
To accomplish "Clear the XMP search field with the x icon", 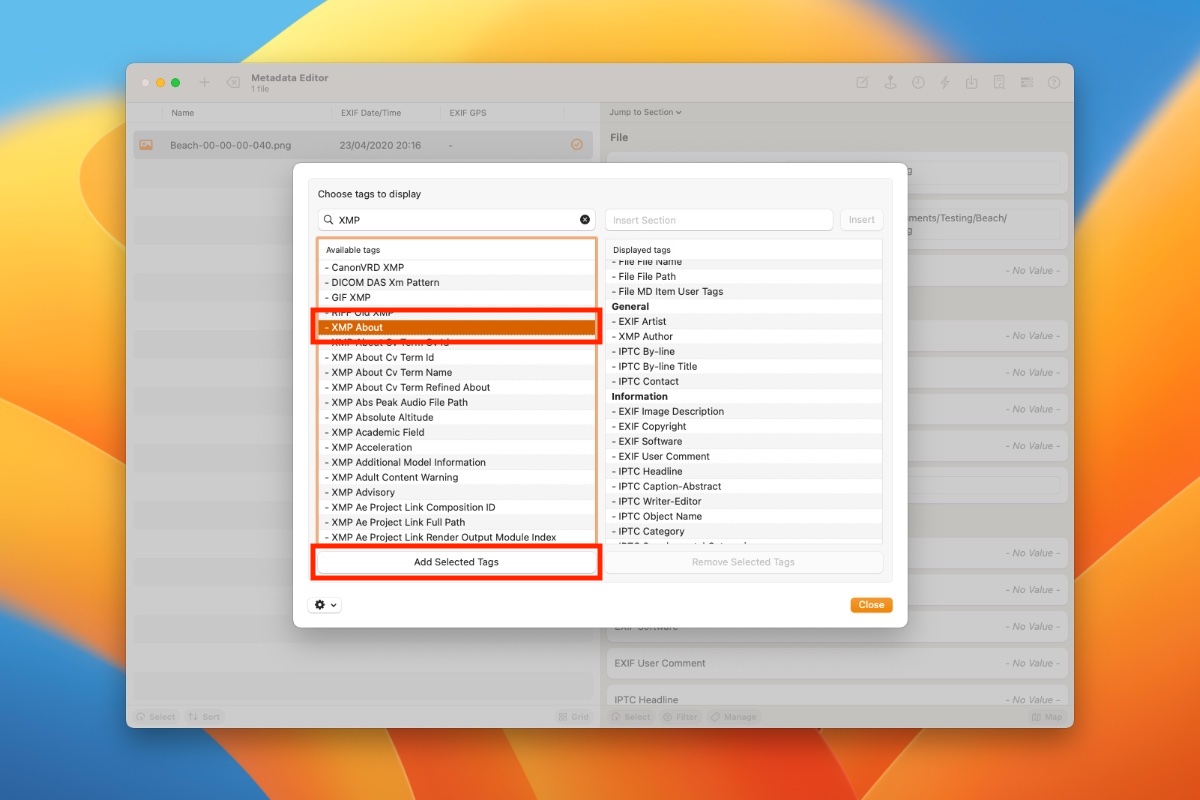I will pyautogui.click(x=585, y=220).
